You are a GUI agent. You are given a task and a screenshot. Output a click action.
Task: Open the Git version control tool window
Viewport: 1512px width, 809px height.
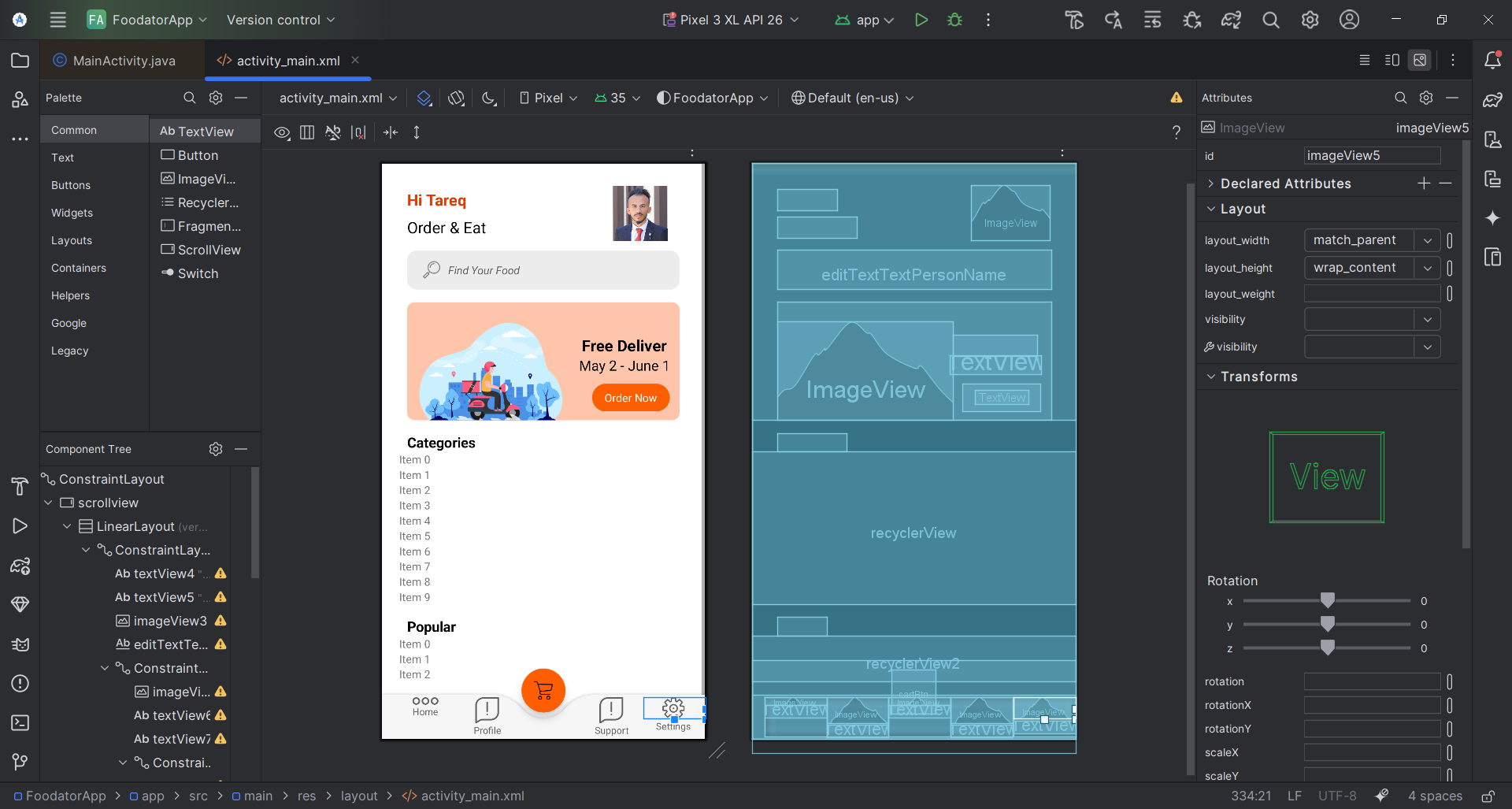20,762
